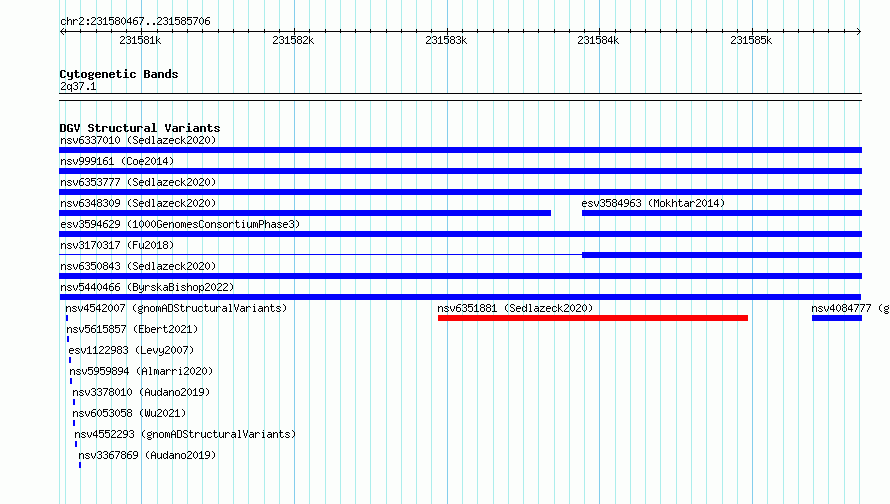Viewport: 890px width, 504px height.
Task: Click the left arrow of the ruler
Action: pos(62,31)
